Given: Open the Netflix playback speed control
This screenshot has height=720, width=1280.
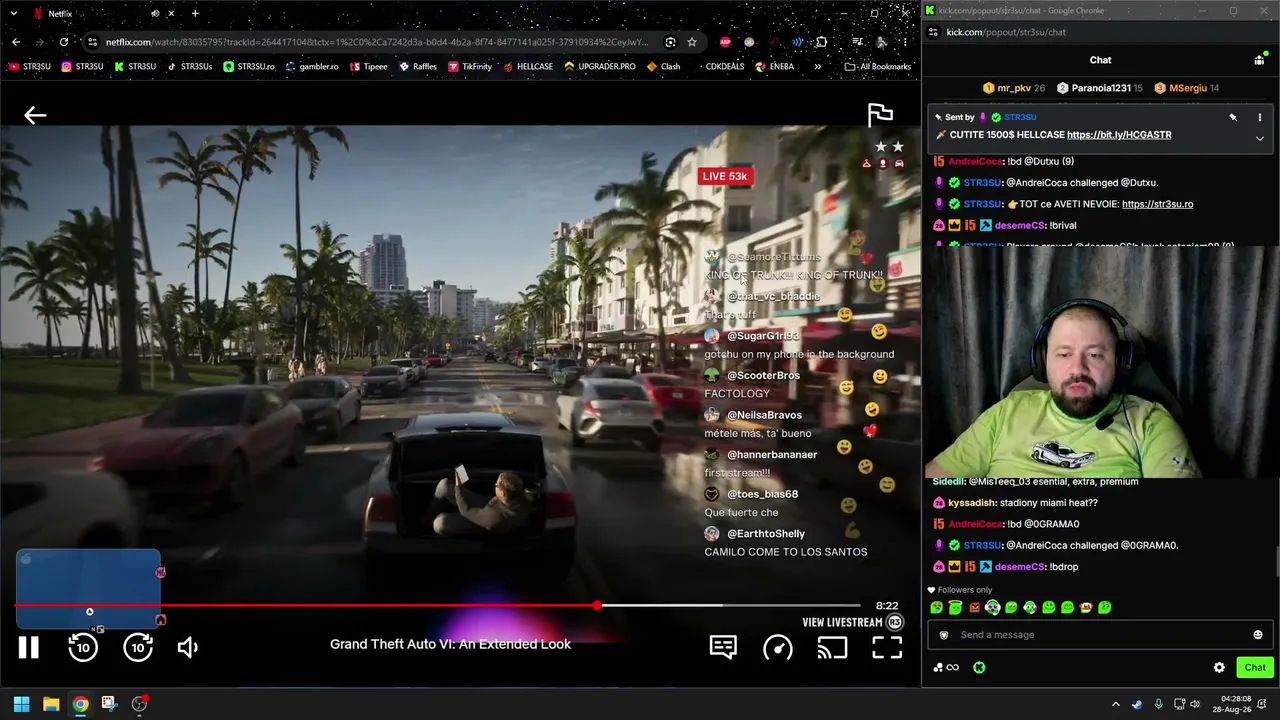Looking at the screenshot, I should coord(778,648).
